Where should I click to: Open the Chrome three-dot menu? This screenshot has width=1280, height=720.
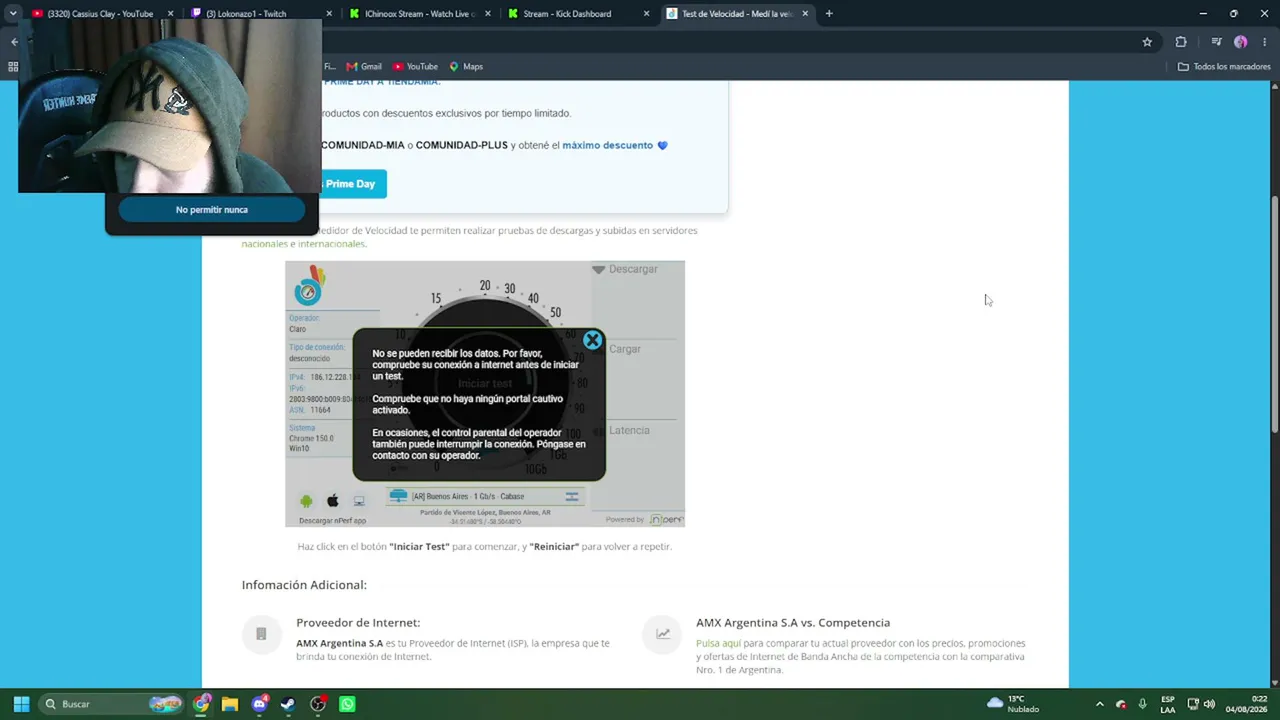click(1265, 42)
